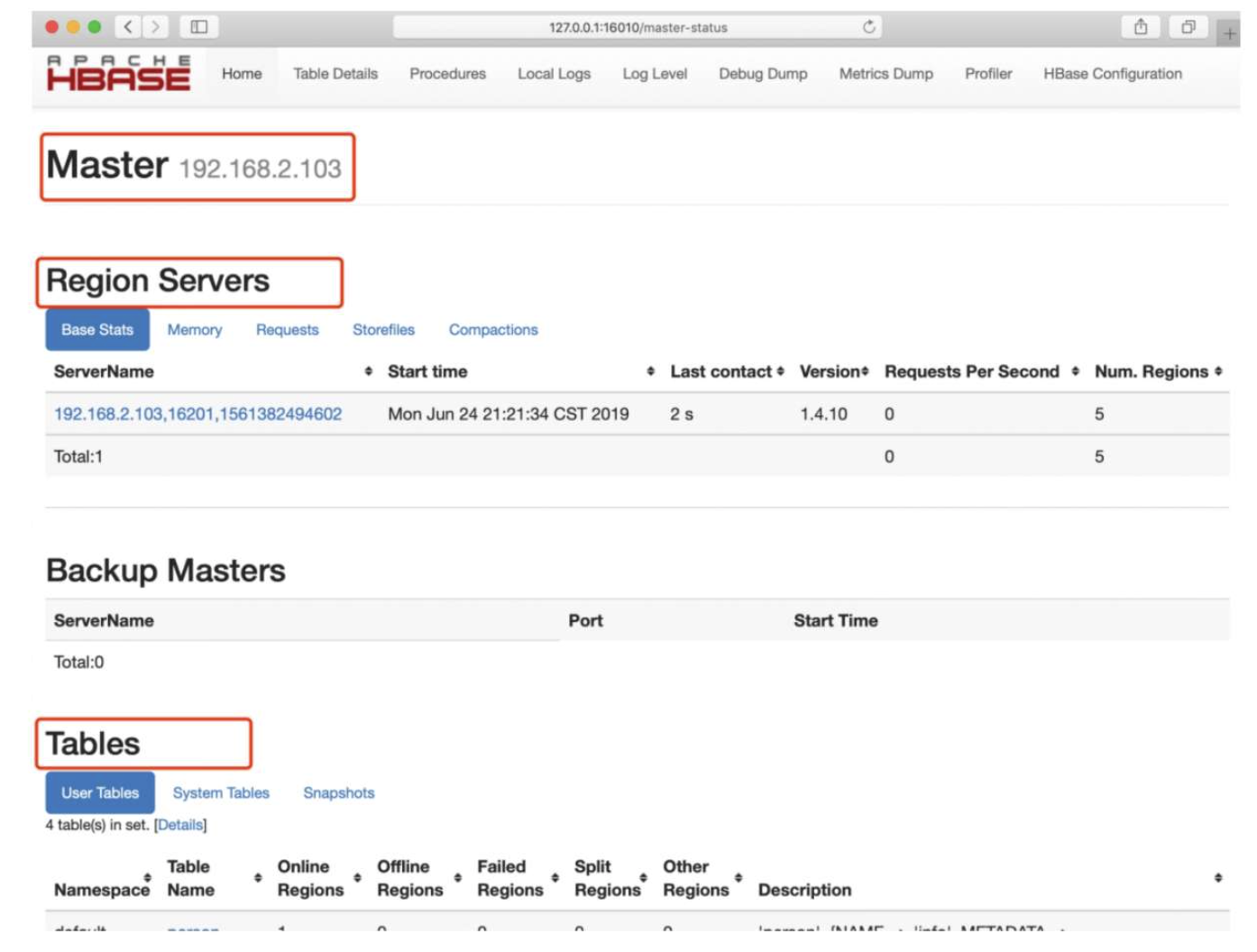1257x952 pixels.
Task: Switch to the System Tables tab
Action: (221, 793)
